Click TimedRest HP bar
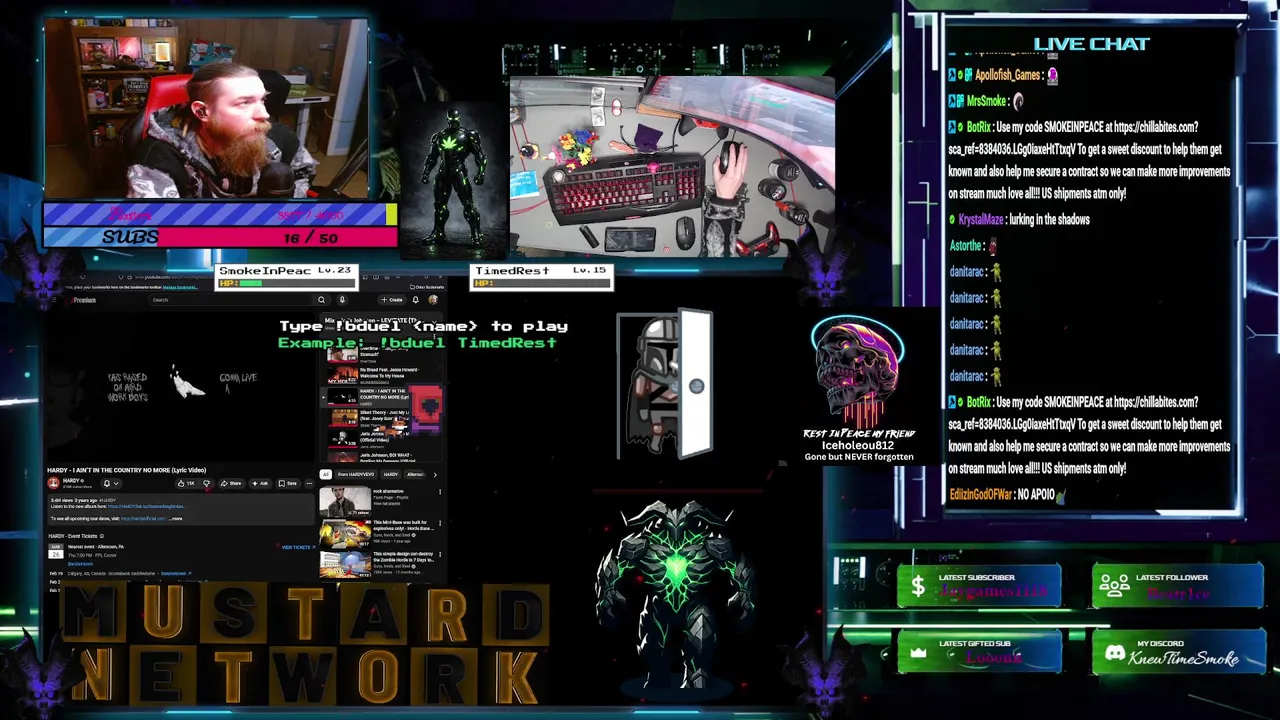Image resolution: width=1280 pixels, height=720 pixels. tap(542, 283)
